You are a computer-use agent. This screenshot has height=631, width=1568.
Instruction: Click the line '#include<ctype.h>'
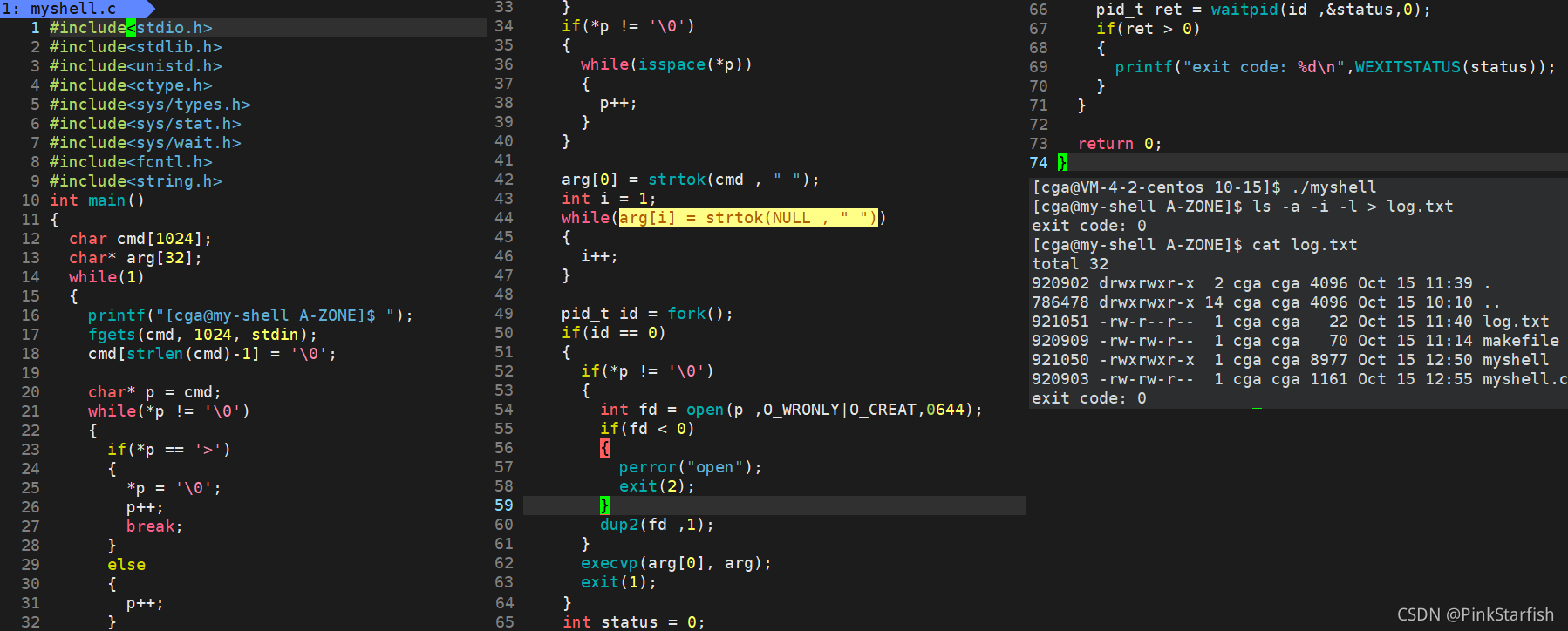point(131,85)
